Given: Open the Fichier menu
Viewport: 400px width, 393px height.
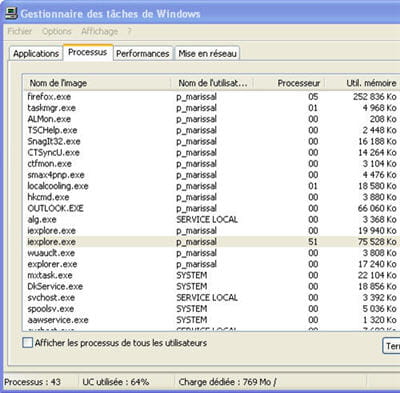Looking at the screenshot, I should [x=20, y=31].
